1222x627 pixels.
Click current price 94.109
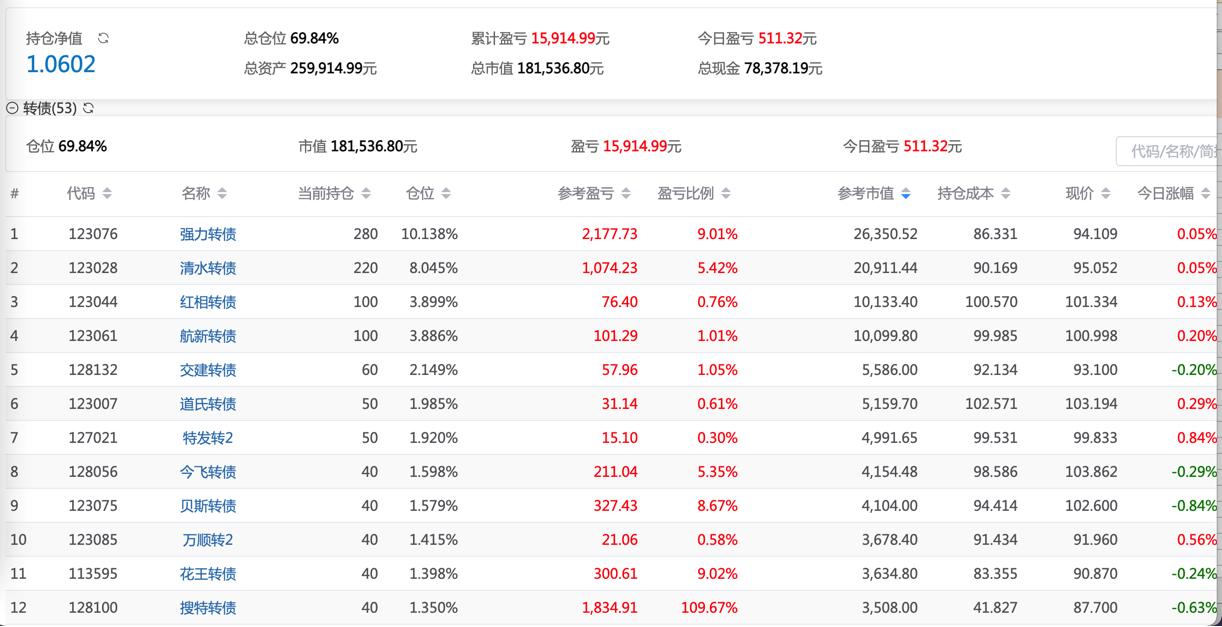click(1095, 234)
